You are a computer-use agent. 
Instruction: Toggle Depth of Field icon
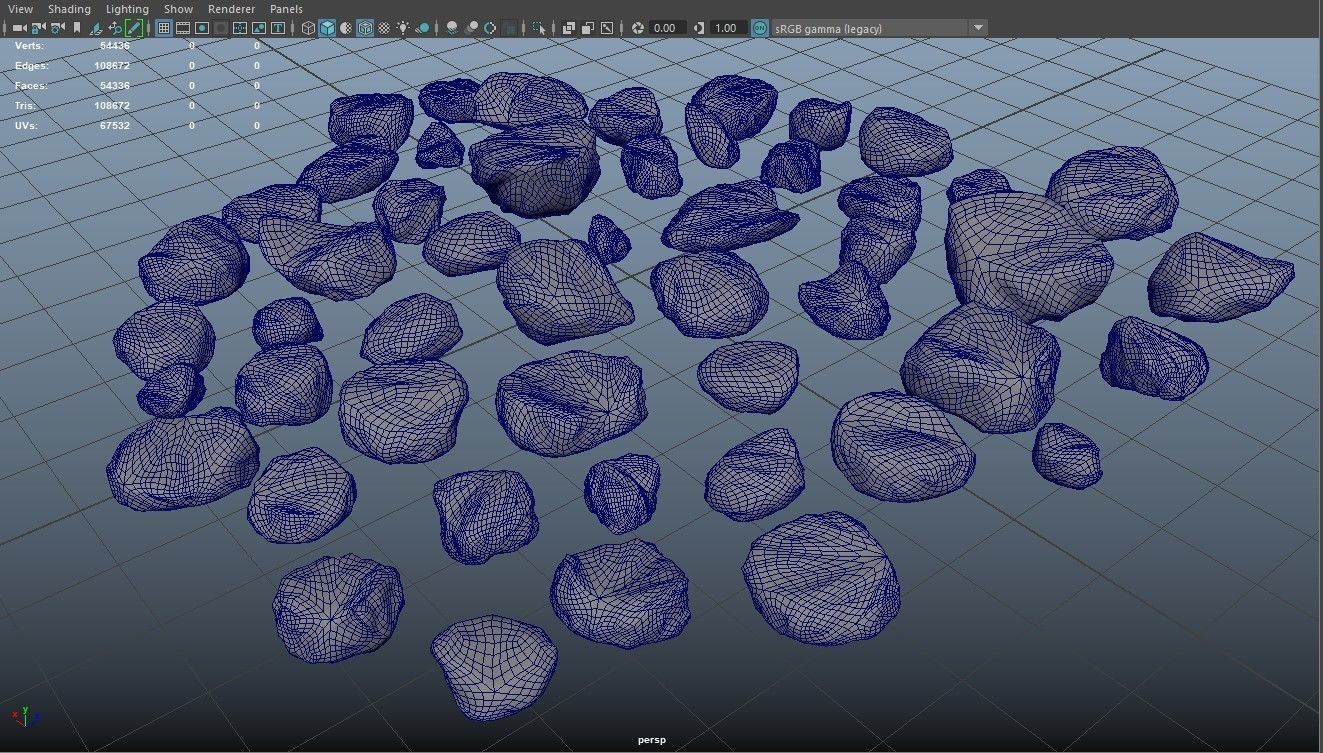pyautogui.click(x=509, y=28)
